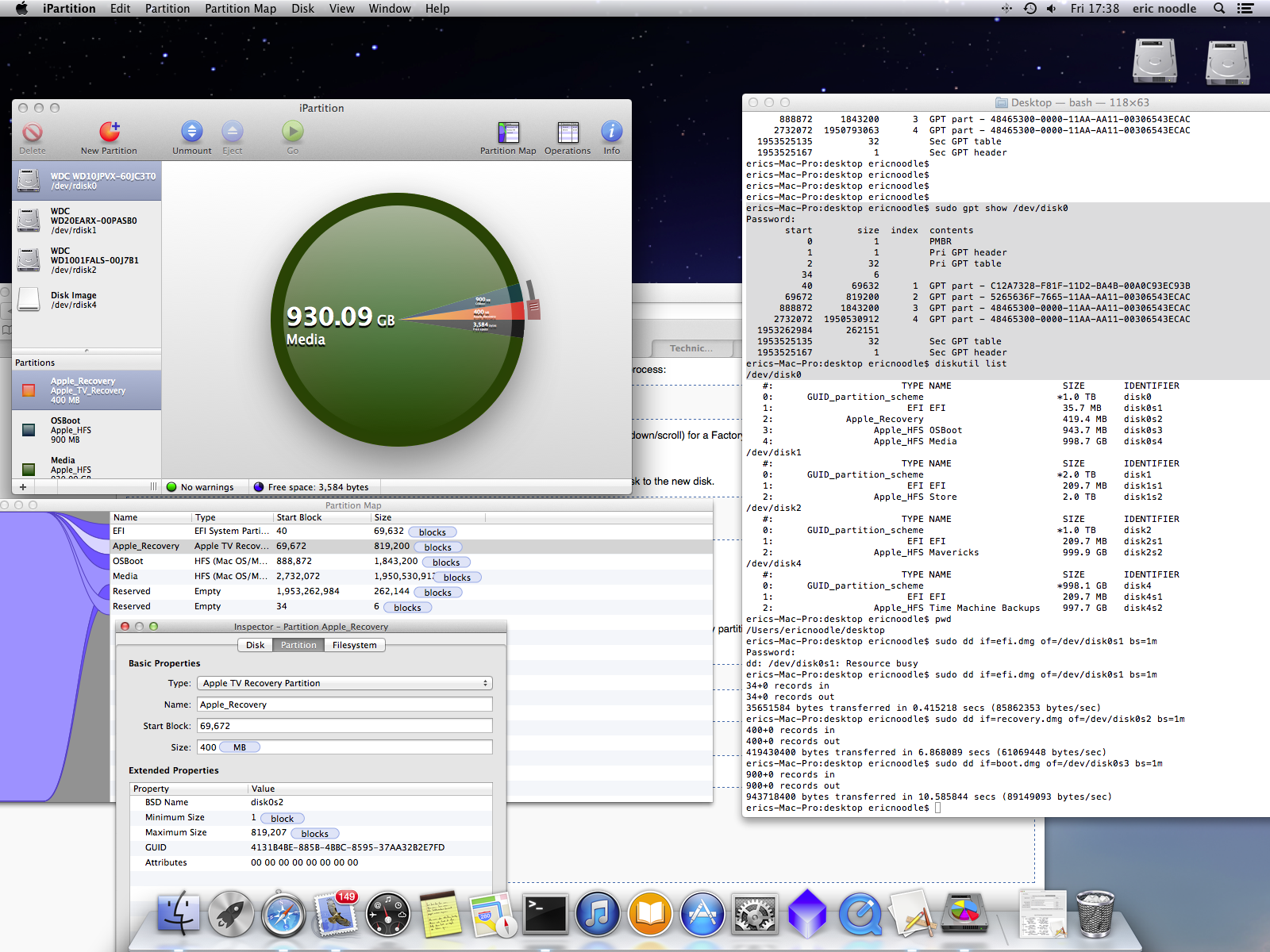Sort Partition Map by Name column header
Image resolution: width=1270 pixels, height=952 pixels.
click(x=151, y=517)
